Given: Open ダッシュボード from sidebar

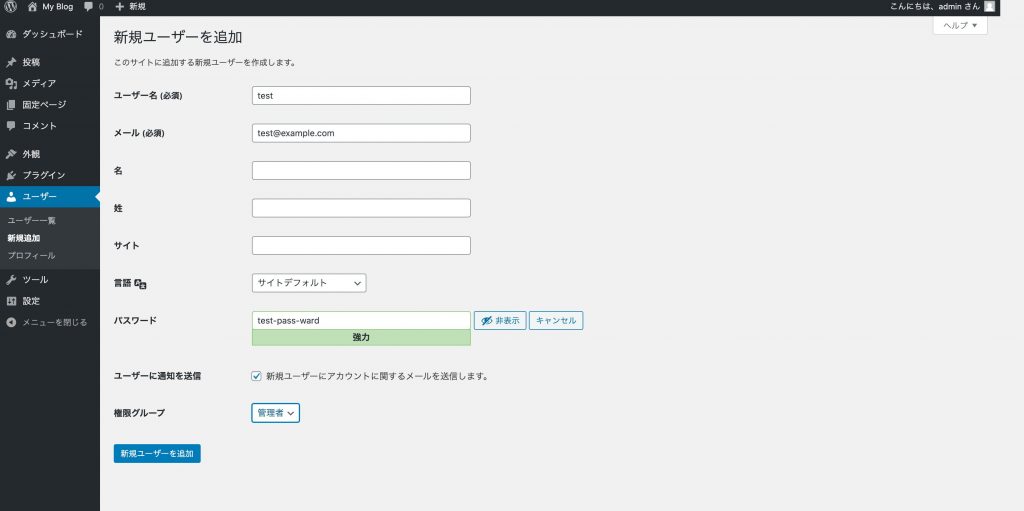Looking at the screenshot, I should click(x=50, y=34).
